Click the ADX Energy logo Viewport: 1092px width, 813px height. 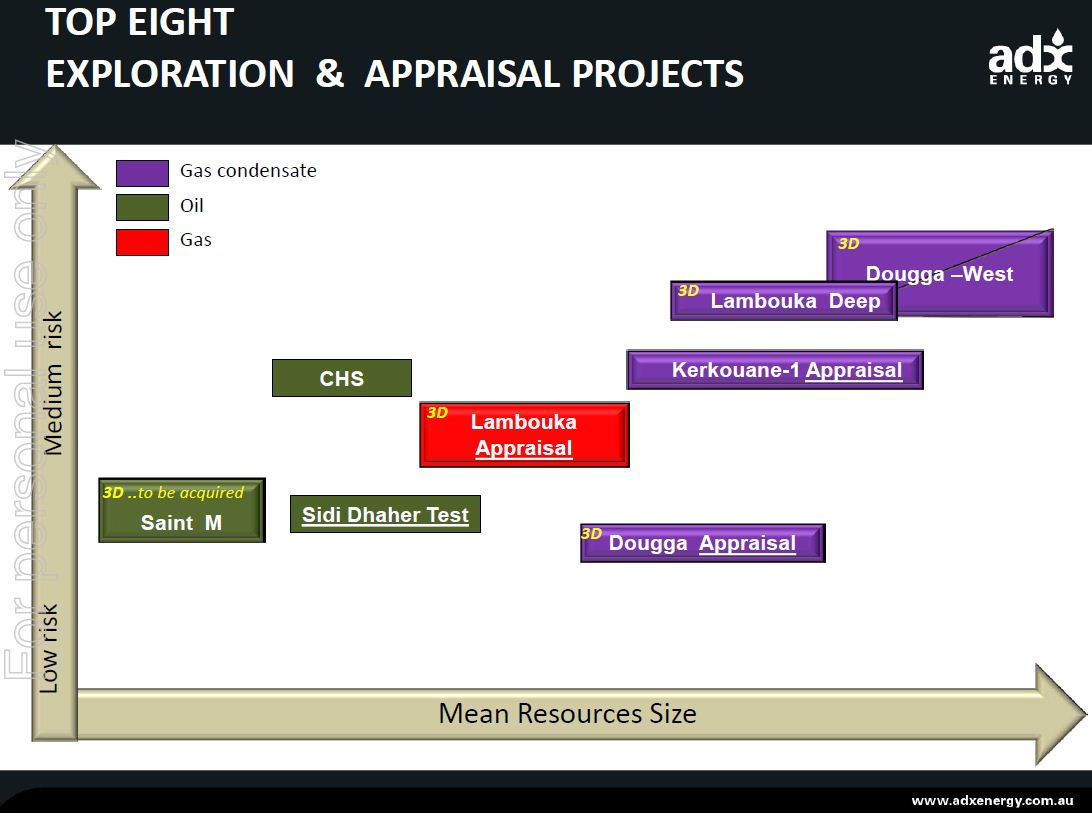point(1030,59)
